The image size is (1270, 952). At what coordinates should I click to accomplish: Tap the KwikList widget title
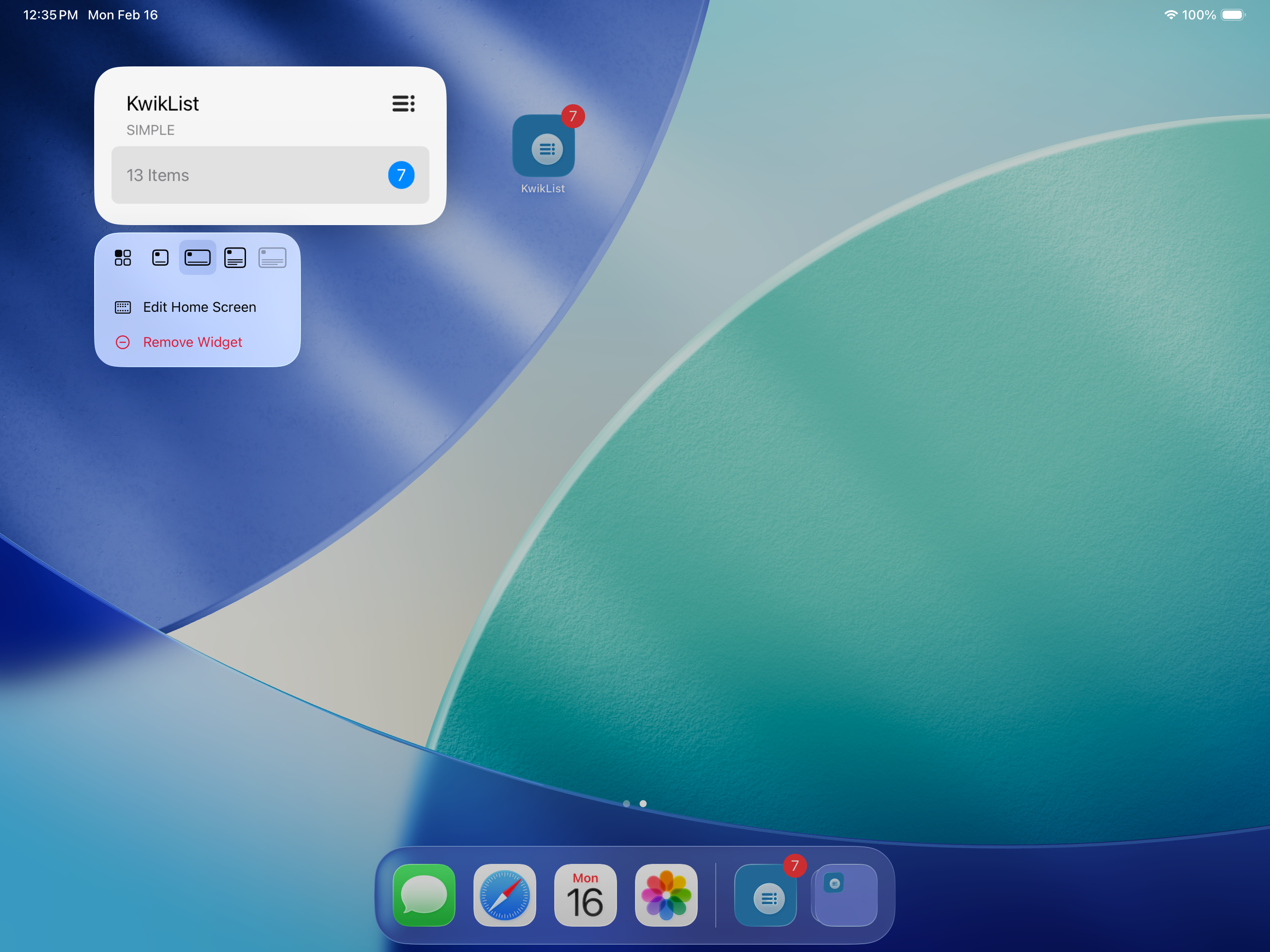click(162, 104)
